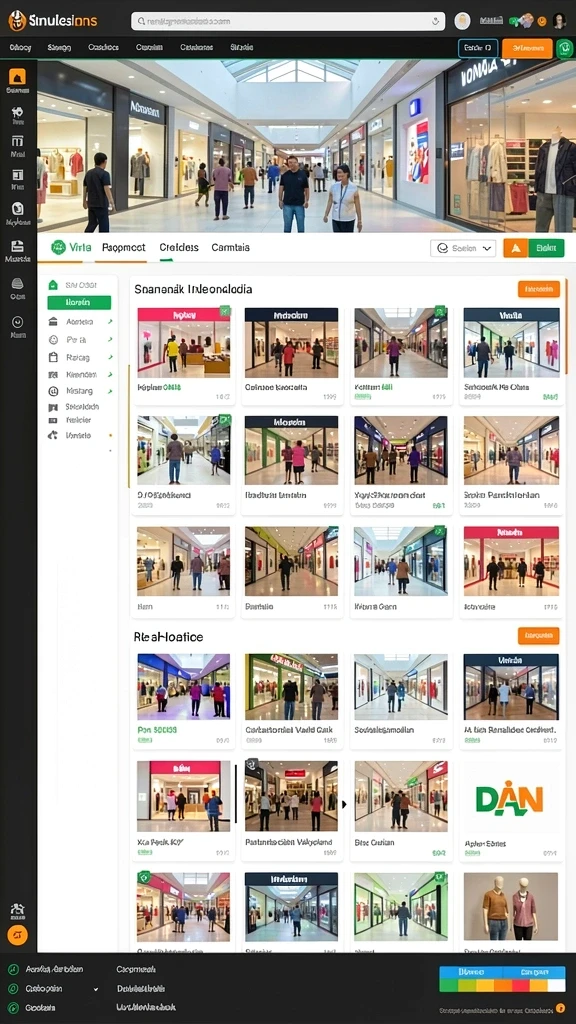Toggle green checkbox on third store thumbnail

(441, 311)
